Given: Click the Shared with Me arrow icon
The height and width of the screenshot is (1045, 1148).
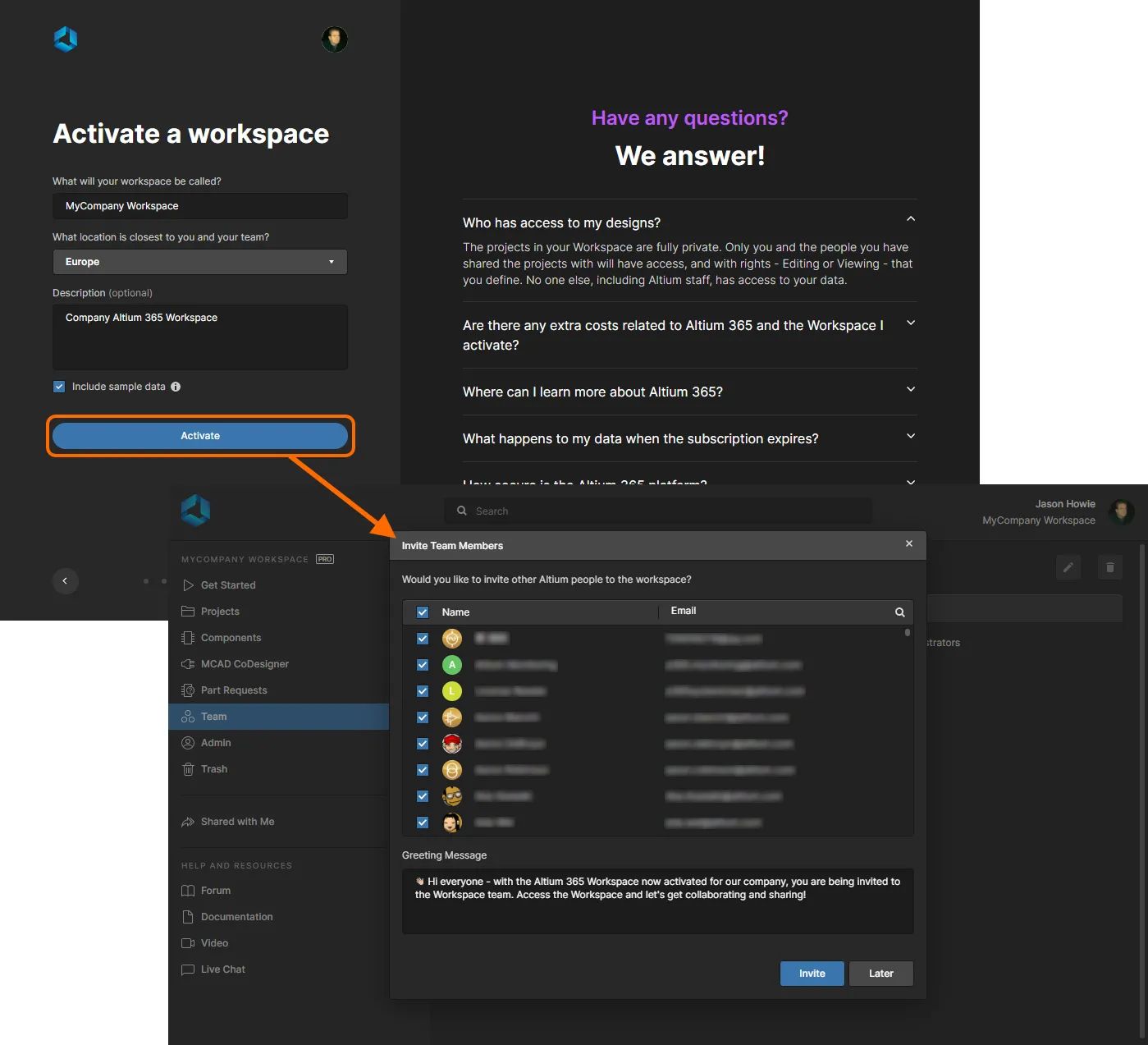Looking at the screenshot, I should pyautogui.click(x=188, y=822).
